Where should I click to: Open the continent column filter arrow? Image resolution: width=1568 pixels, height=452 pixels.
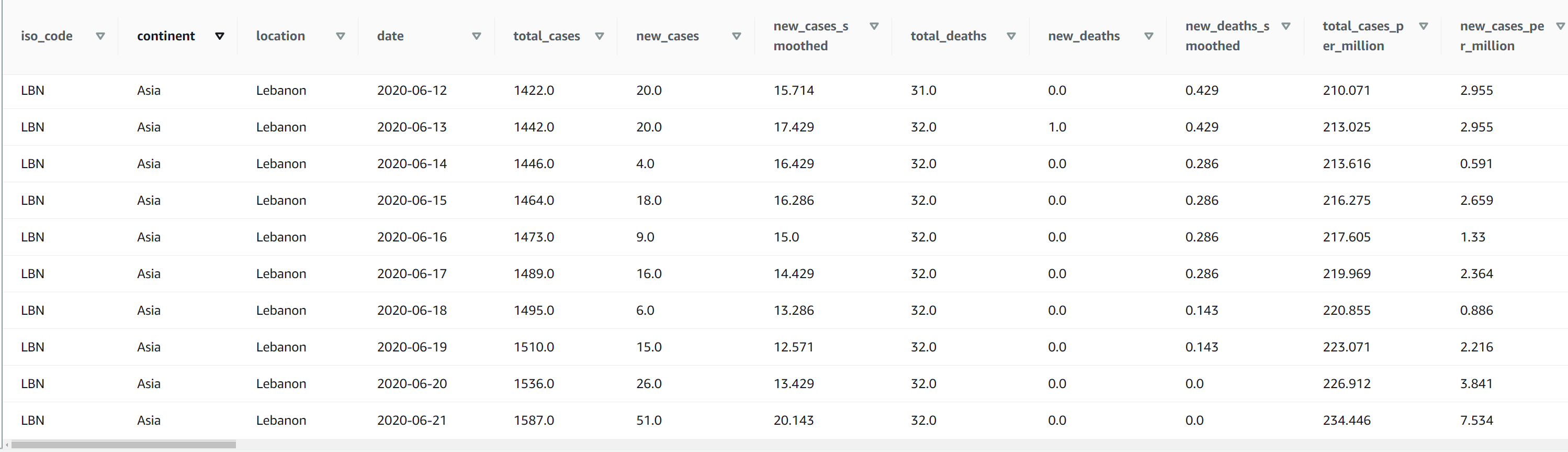click(x=220, y=36)
